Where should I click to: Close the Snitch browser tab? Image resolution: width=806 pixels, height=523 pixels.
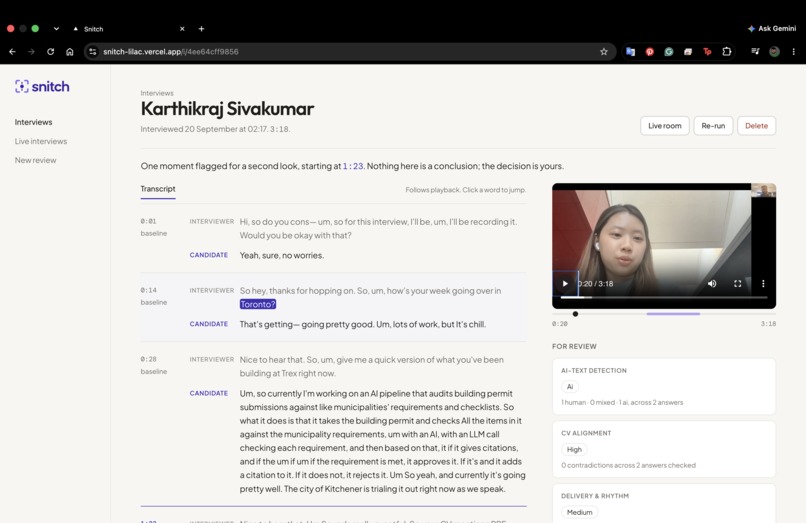(182, 29)
